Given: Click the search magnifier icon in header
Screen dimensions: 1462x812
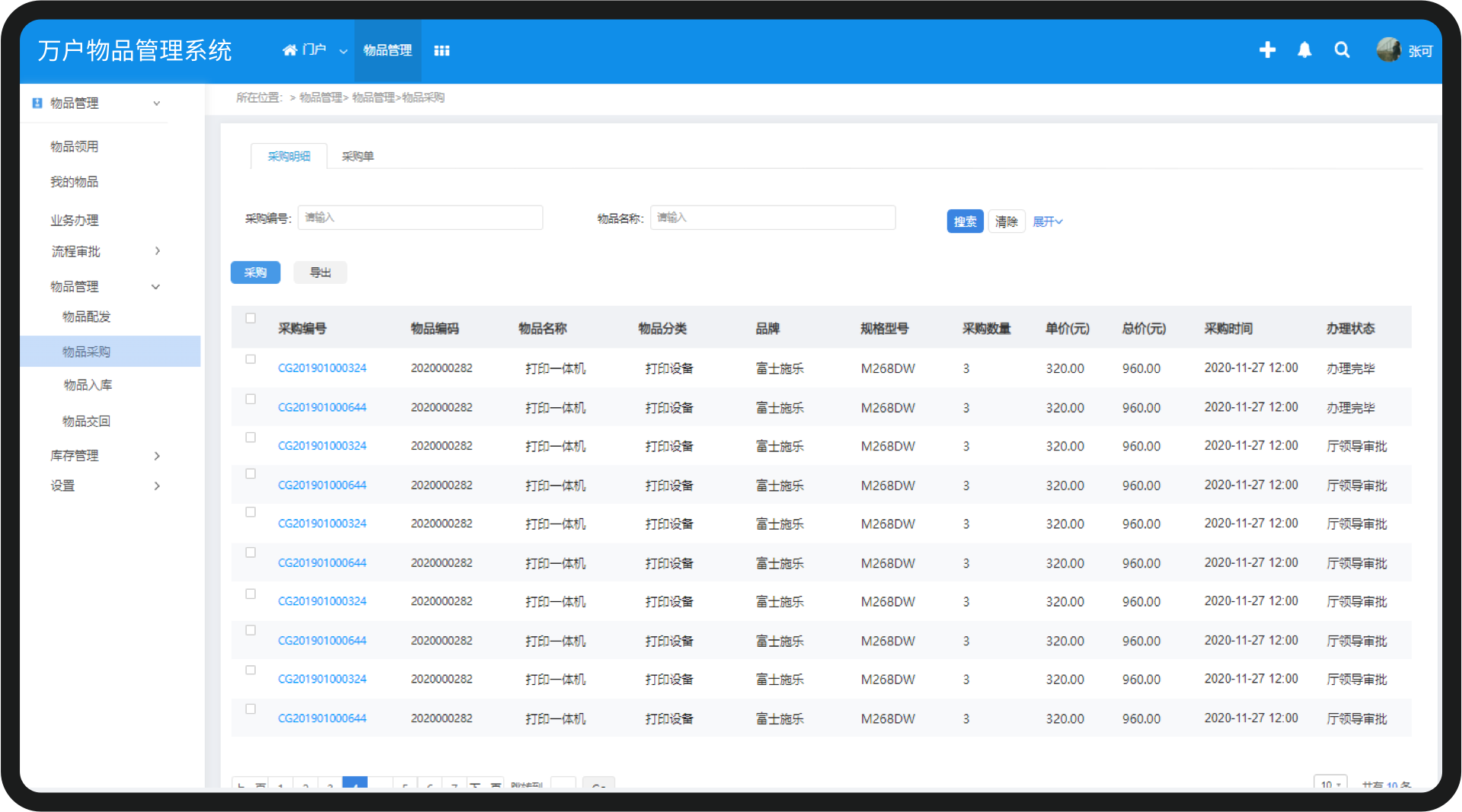Looking at the screenshot, I should pyautogui.click(x=1342, y=50).
